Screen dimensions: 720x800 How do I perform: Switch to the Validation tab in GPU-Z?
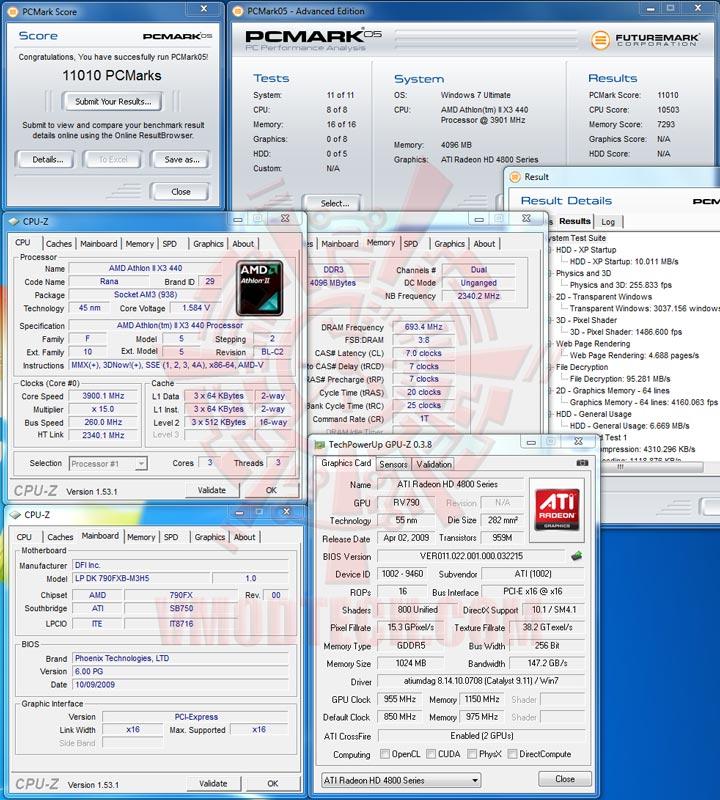coord(434,464)
